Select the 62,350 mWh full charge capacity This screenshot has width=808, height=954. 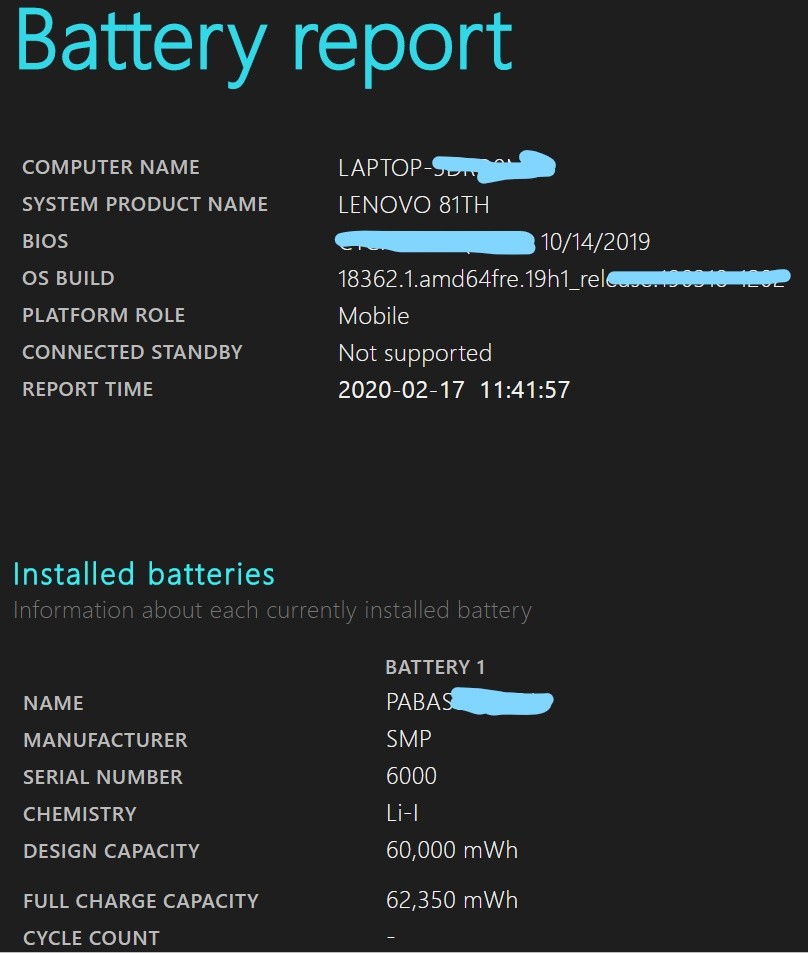[452, 900]
